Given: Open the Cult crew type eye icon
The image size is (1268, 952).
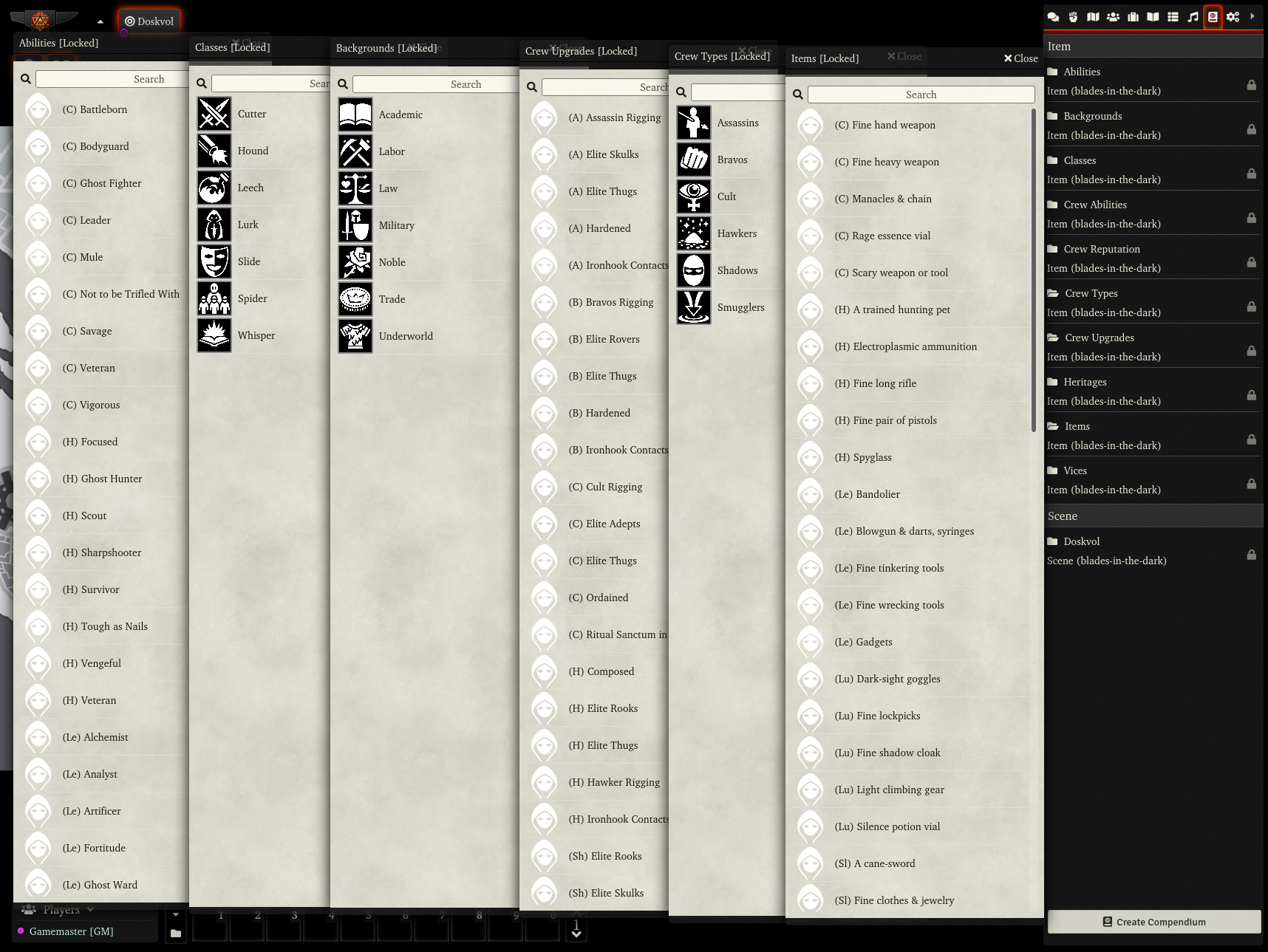Looking at the screenshot, I should pos(694,196).
